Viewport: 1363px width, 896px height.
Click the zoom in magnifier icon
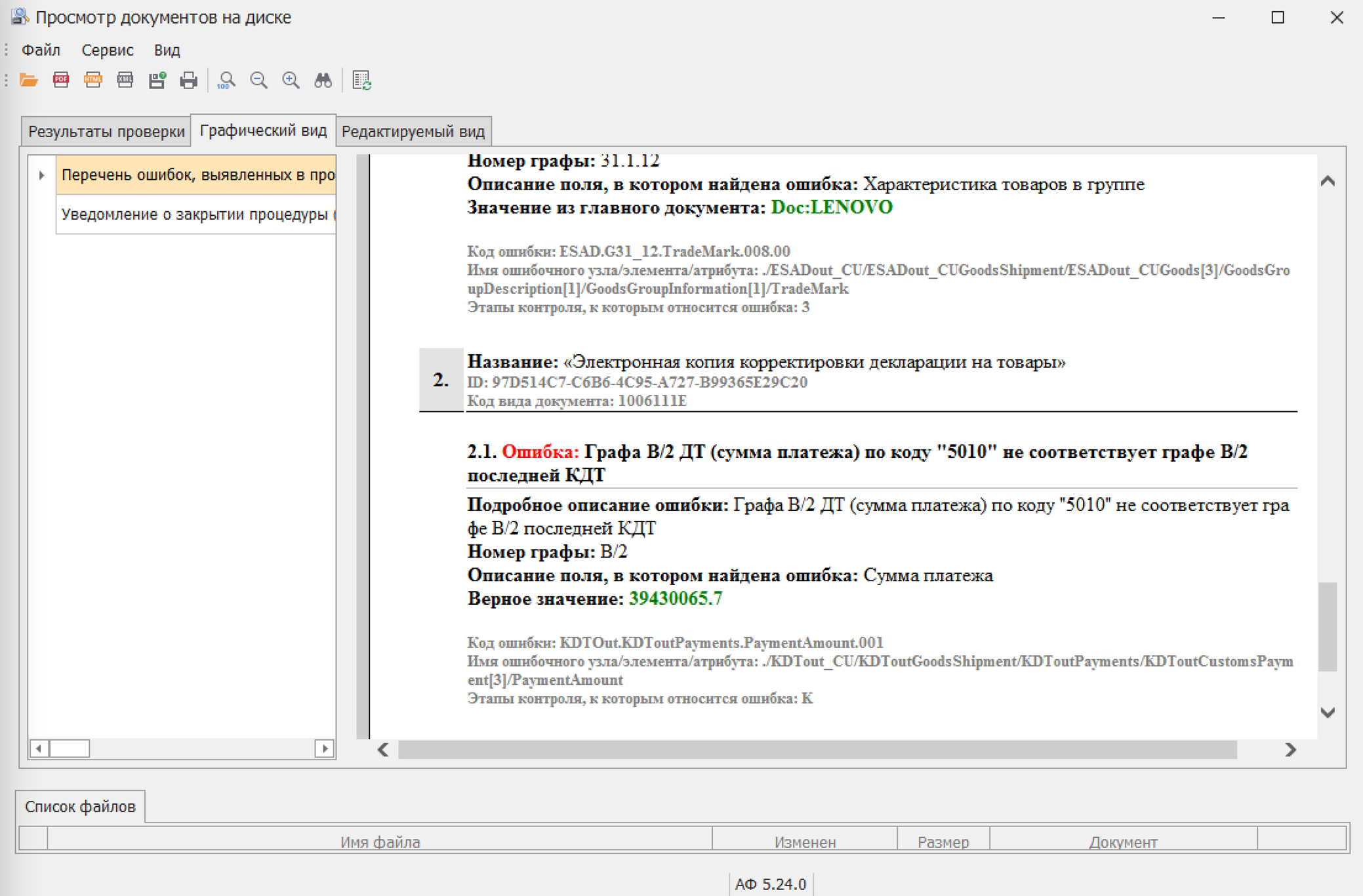291,80
